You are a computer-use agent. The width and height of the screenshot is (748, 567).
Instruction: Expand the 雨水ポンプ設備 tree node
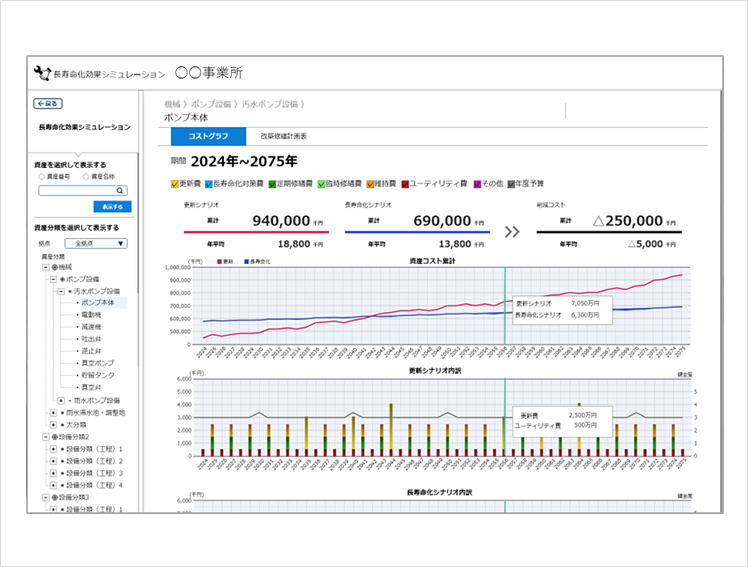61,401
